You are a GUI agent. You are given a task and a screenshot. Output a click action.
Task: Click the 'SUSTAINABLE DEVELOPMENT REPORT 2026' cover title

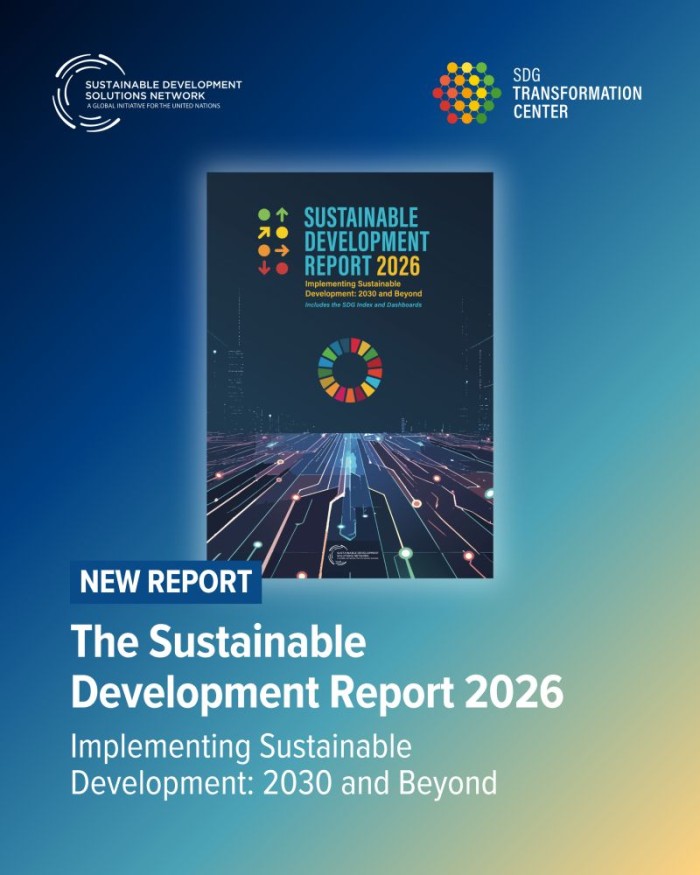(x=366, y=242)
